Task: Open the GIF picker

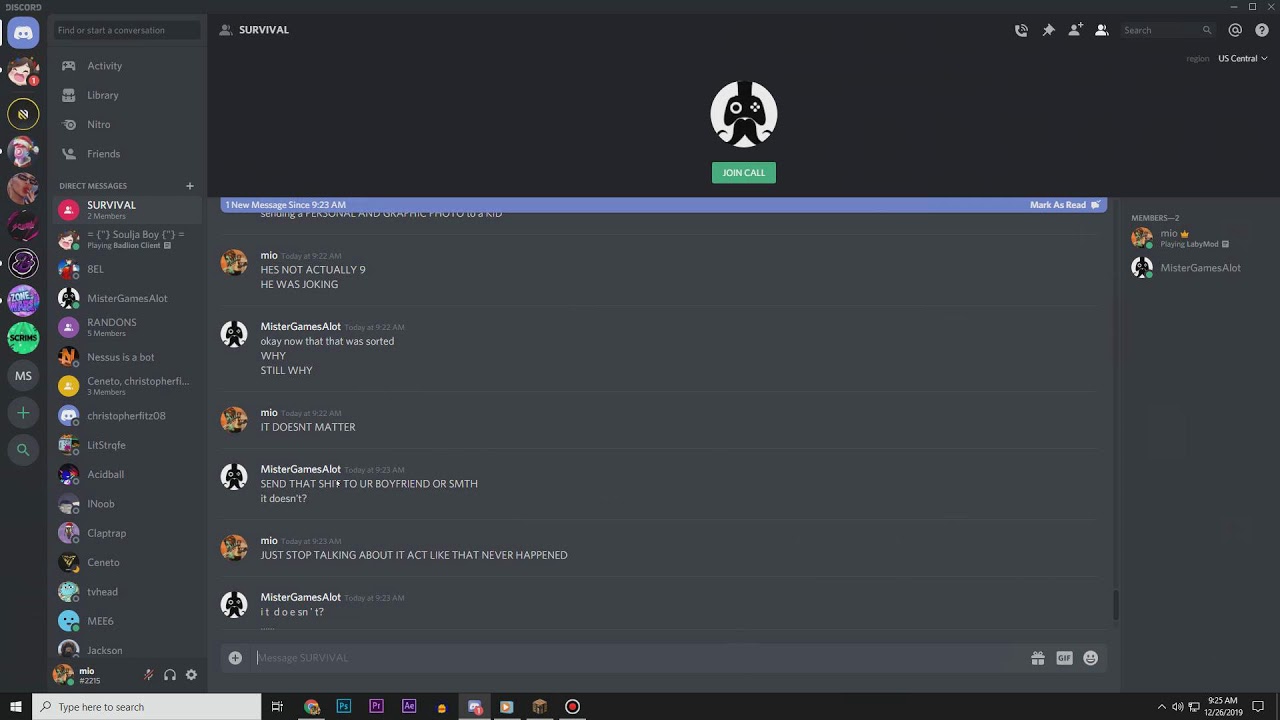Action: click(x=1064, y=658)
